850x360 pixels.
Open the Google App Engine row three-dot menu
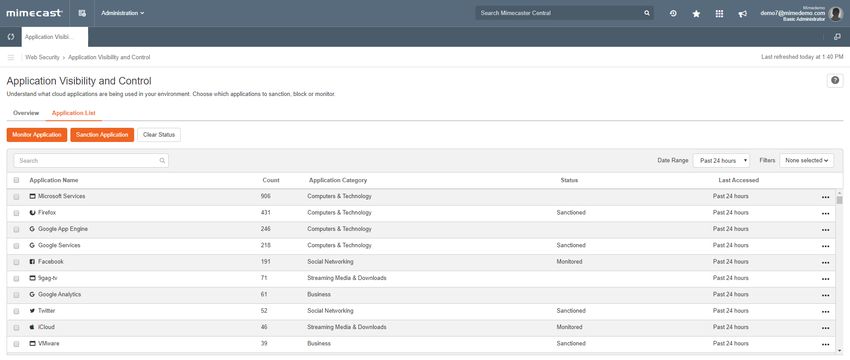point(825,230)
